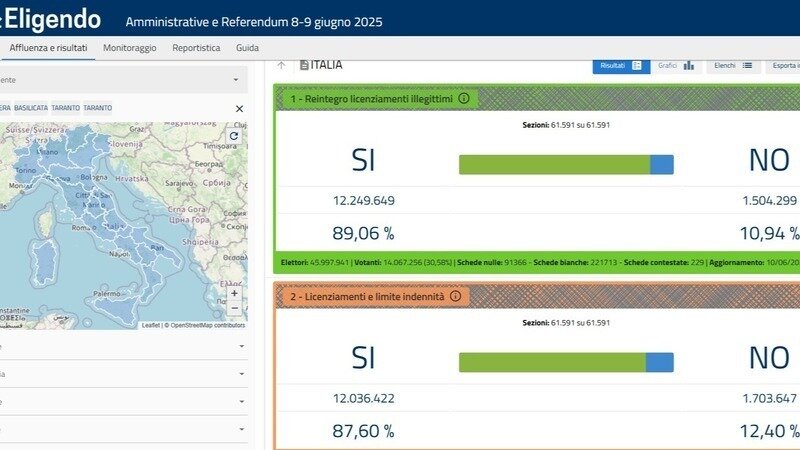
Task: Open the Guida tab
Action: point(247,48)
